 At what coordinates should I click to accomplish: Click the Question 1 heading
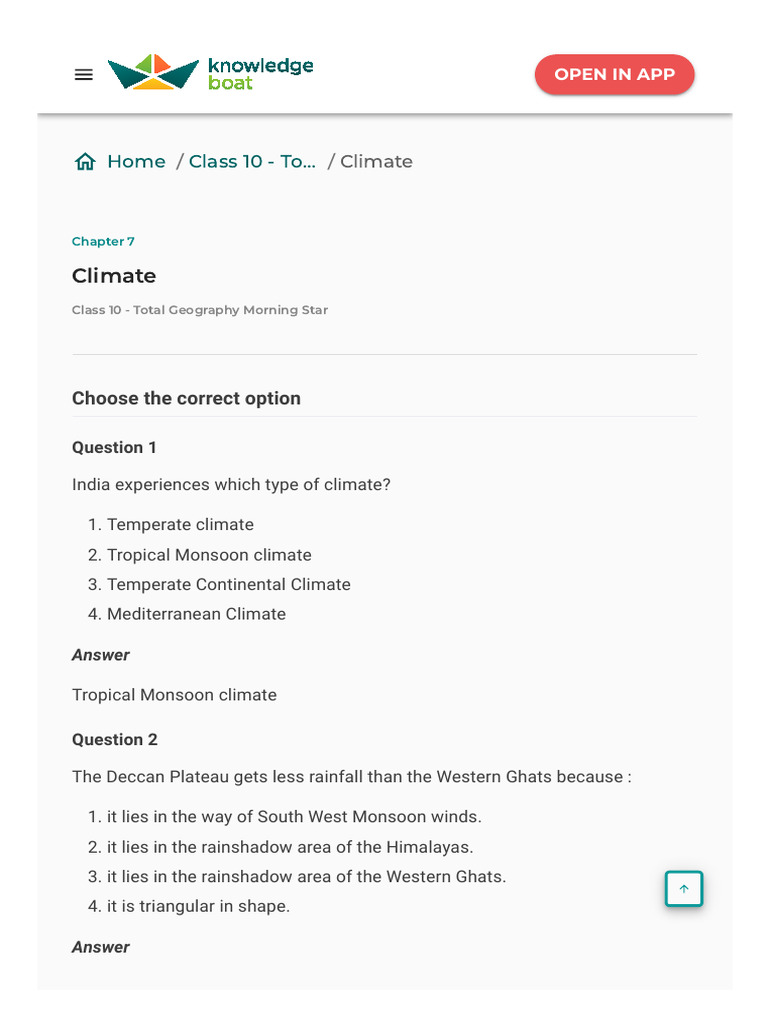point(114,448)
